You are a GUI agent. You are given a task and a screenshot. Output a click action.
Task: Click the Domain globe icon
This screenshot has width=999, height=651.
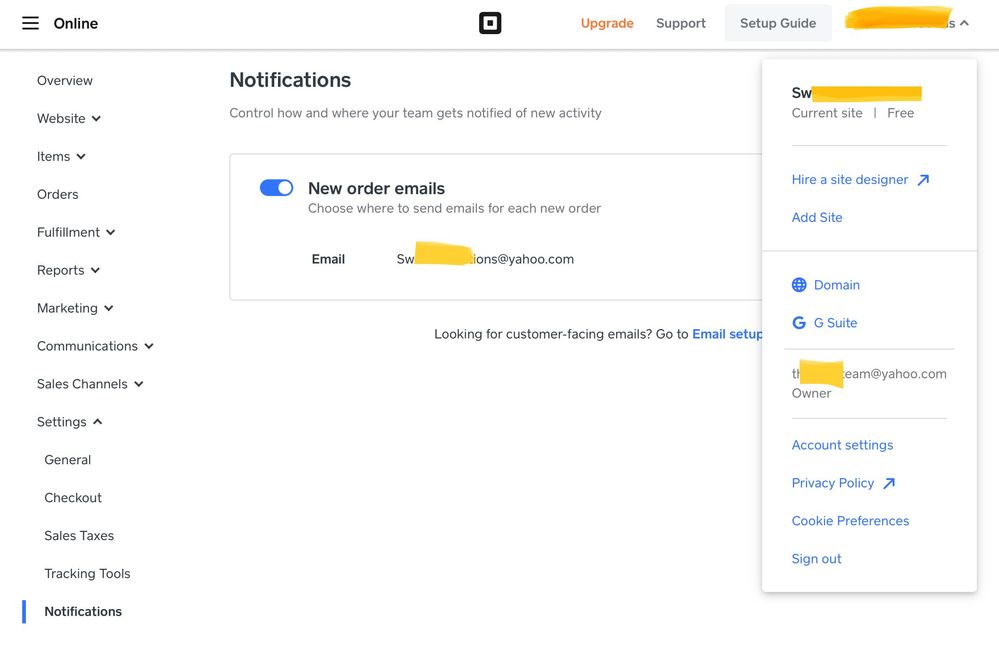(x=799, y=285)
